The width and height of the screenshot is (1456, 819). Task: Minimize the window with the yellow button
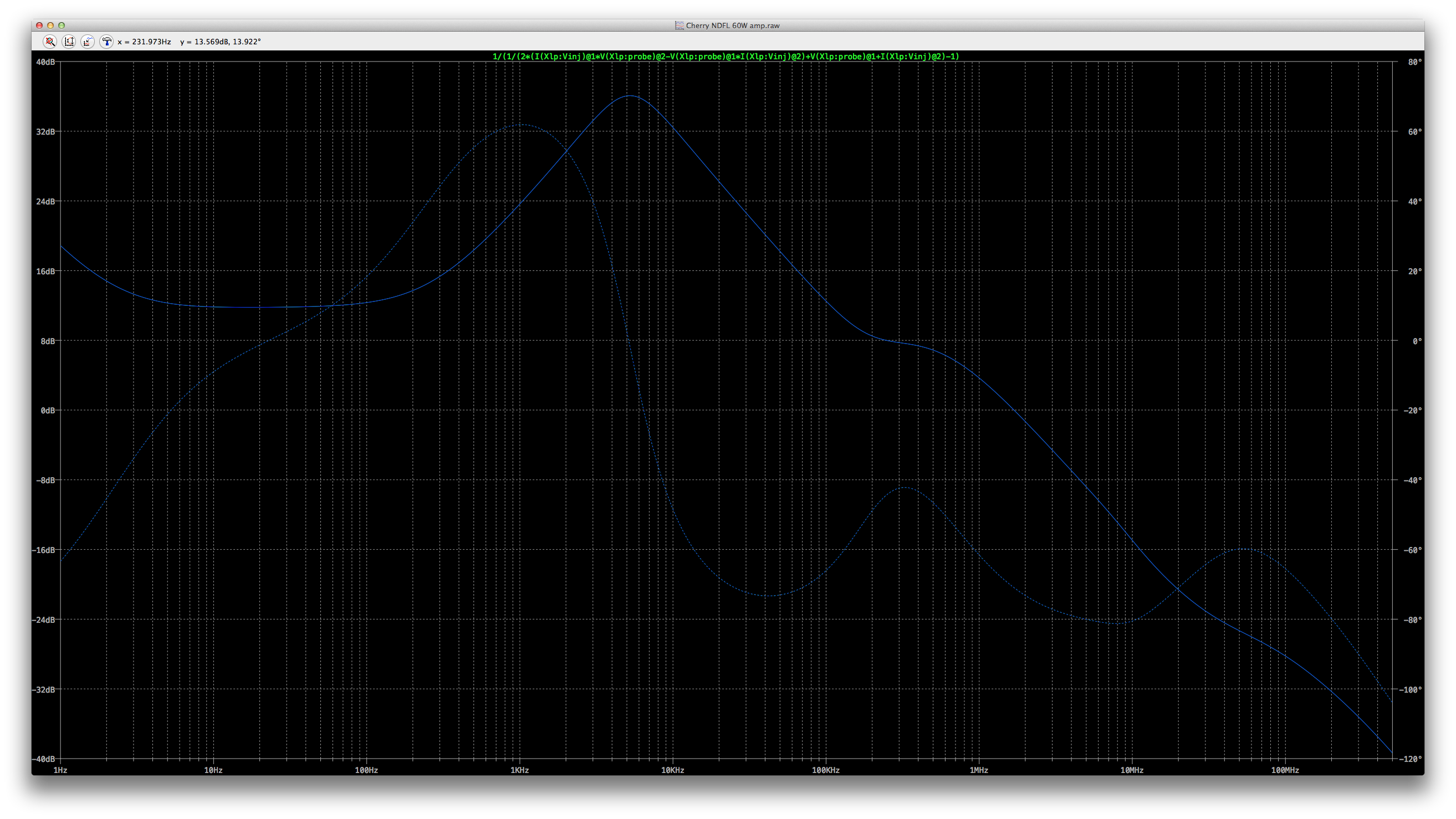[50, 25]
